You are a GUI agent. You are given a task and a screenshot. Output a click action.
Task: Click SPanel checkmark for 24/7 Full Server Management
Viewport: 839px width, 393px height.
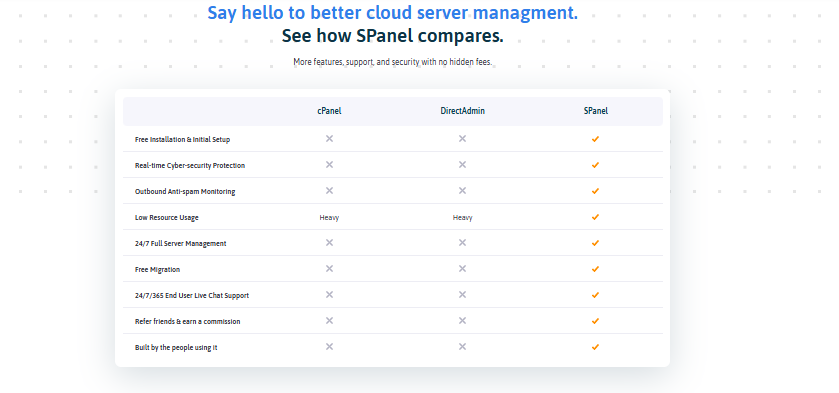coord(596,243)
